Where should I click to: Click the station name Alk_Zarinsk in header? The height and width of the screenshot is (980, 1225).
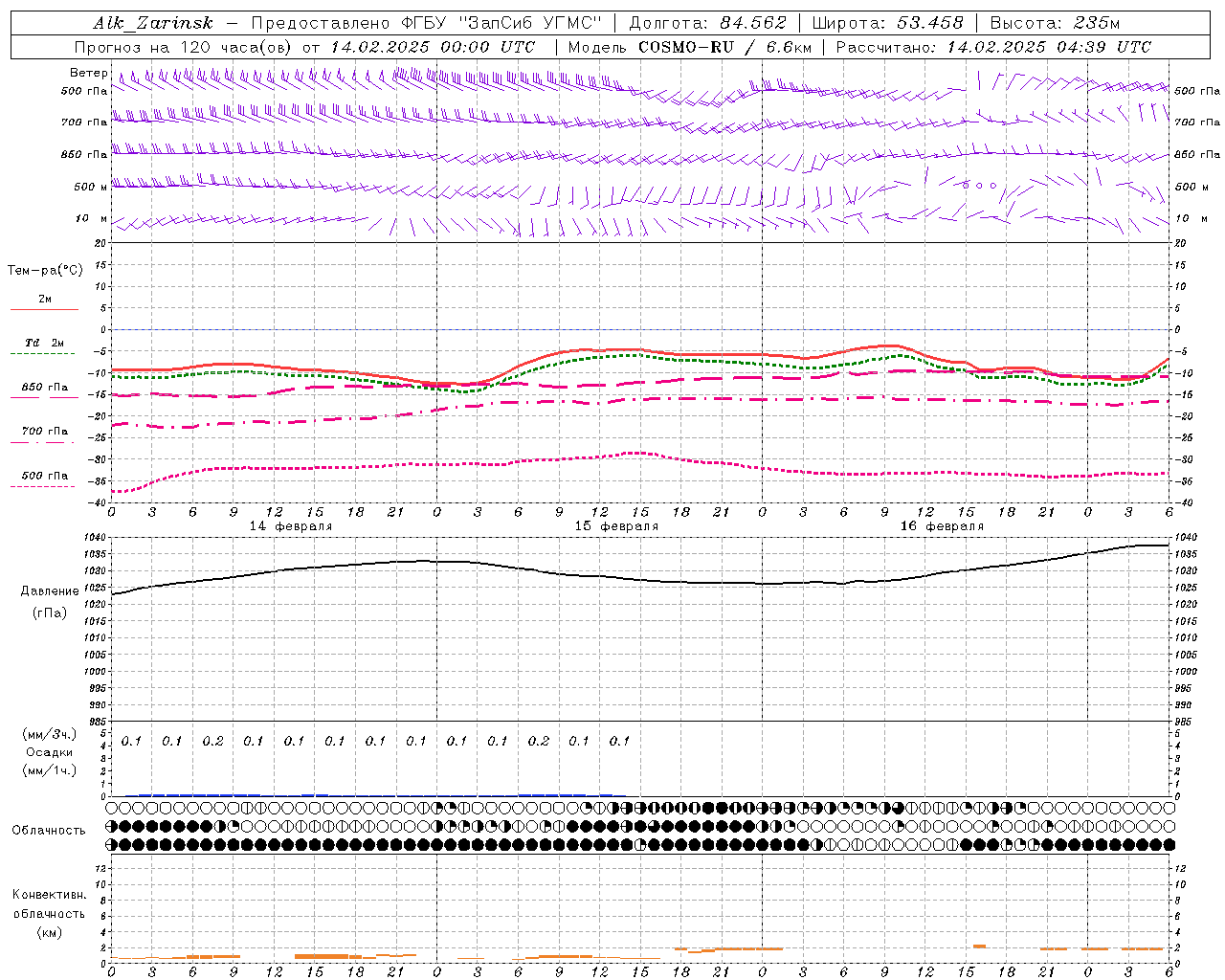pos(153,23)
